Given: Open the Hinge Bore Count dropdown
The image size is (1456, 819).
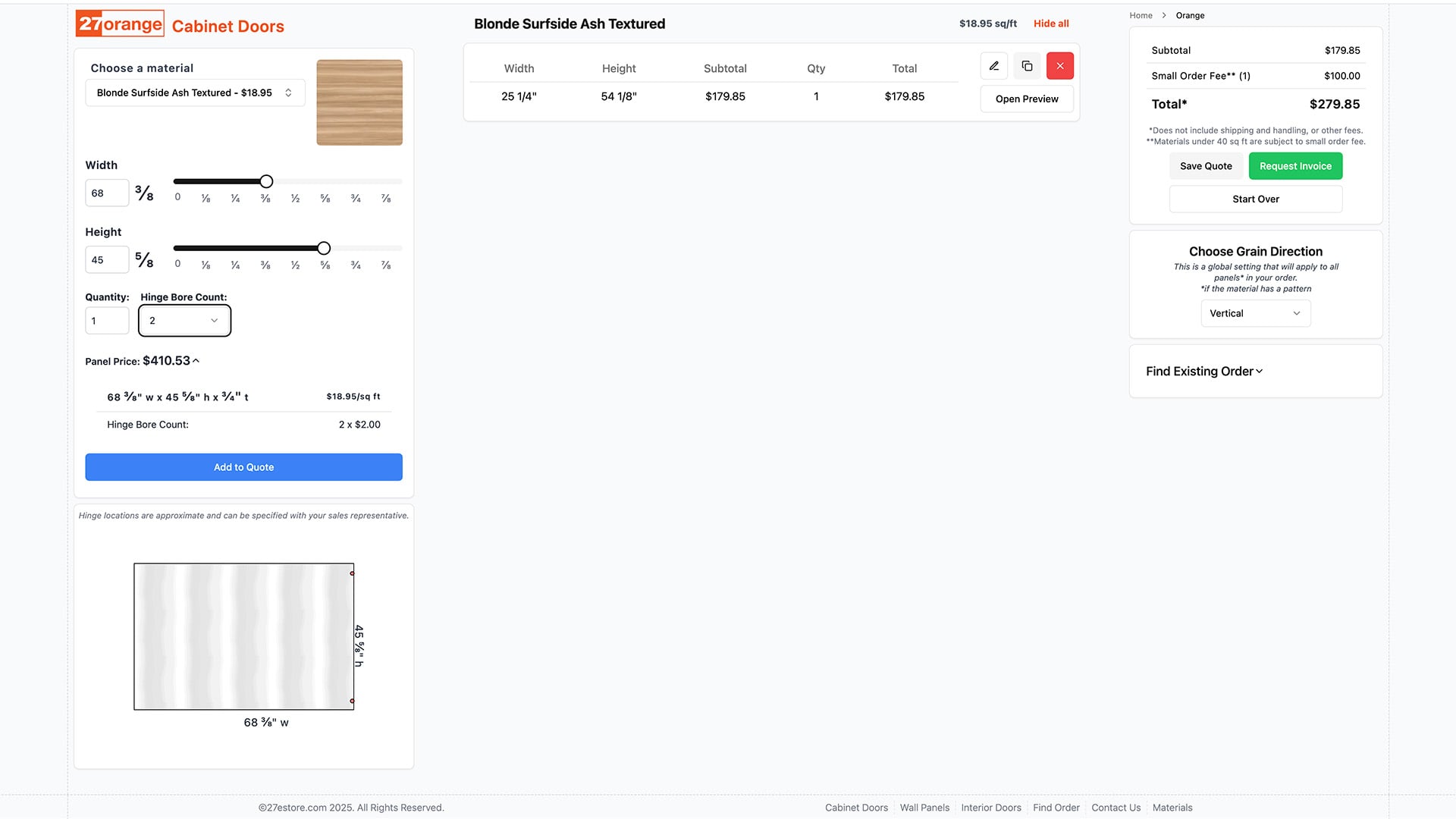Looking at the screenshot, I should pos(184,321).
